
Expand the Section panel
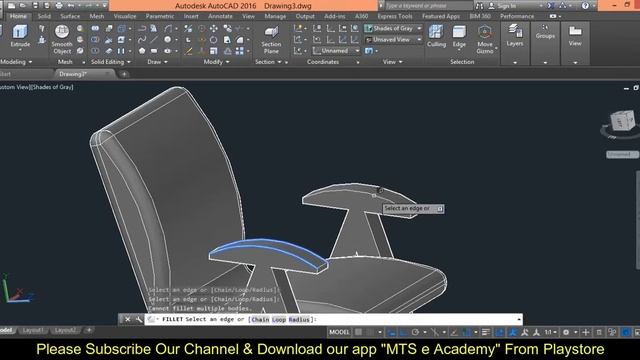268,62
